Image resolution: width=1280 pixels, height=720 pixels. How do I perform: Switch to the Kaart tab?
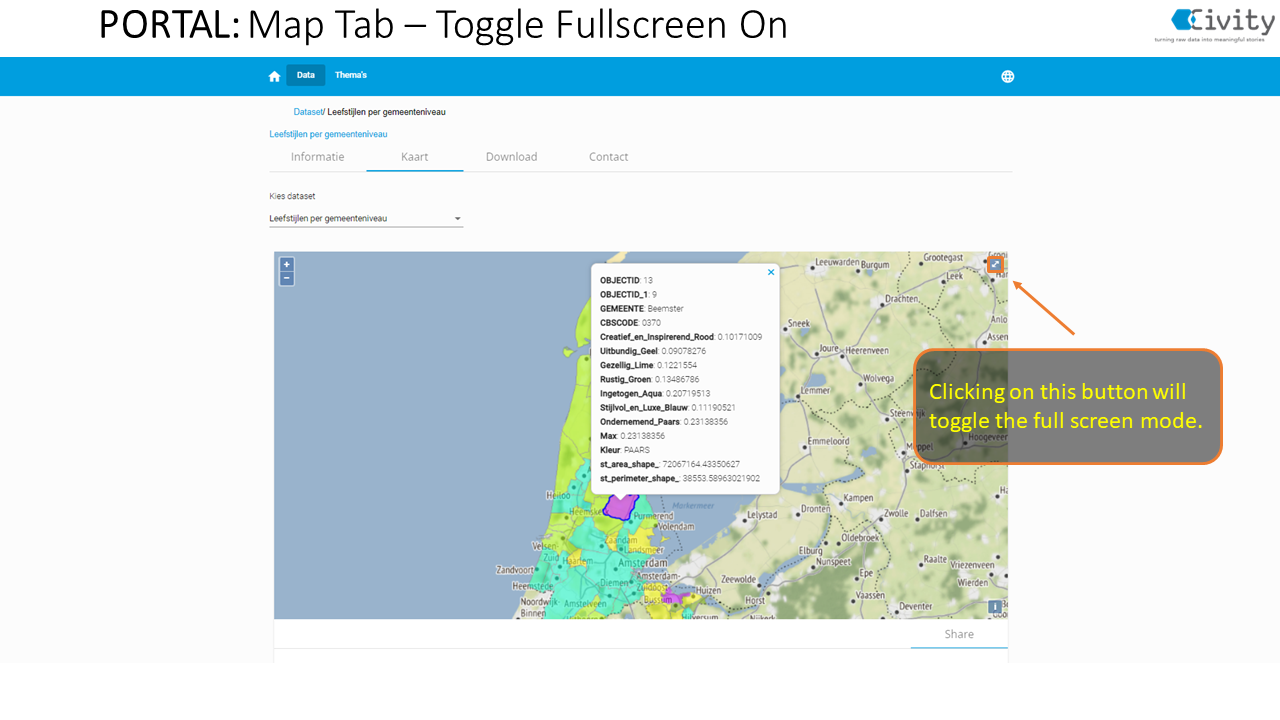pyautogui.click(x=415, y=157)
